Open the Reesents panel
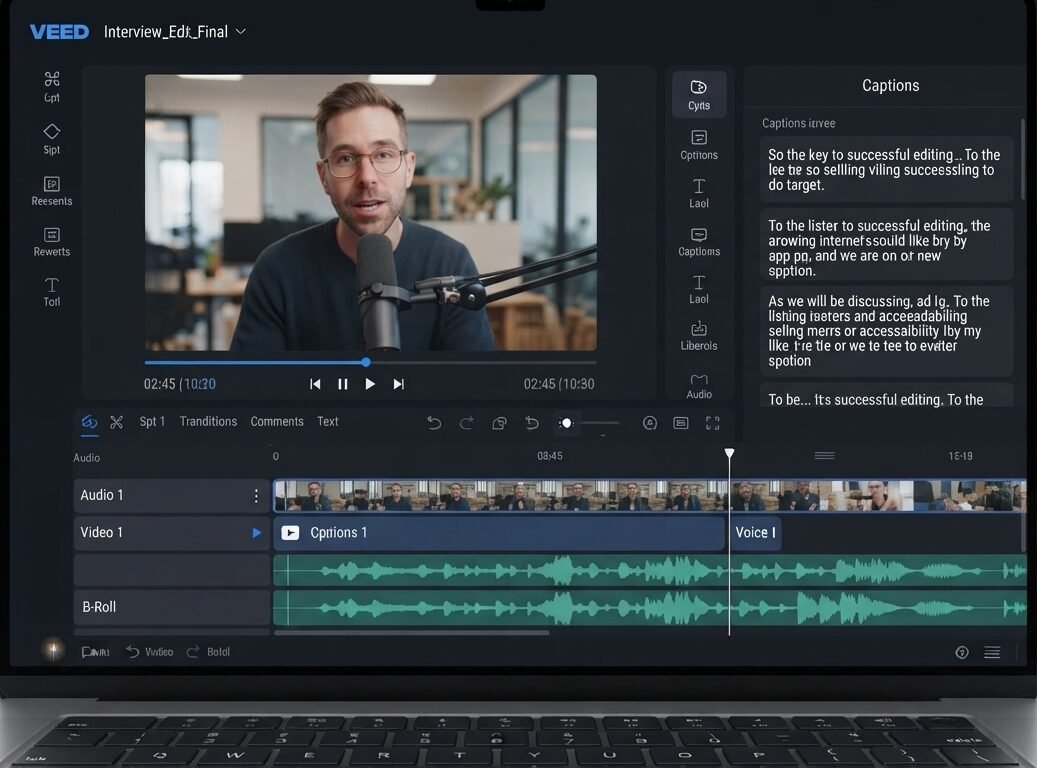 click(x=52, y=191)
